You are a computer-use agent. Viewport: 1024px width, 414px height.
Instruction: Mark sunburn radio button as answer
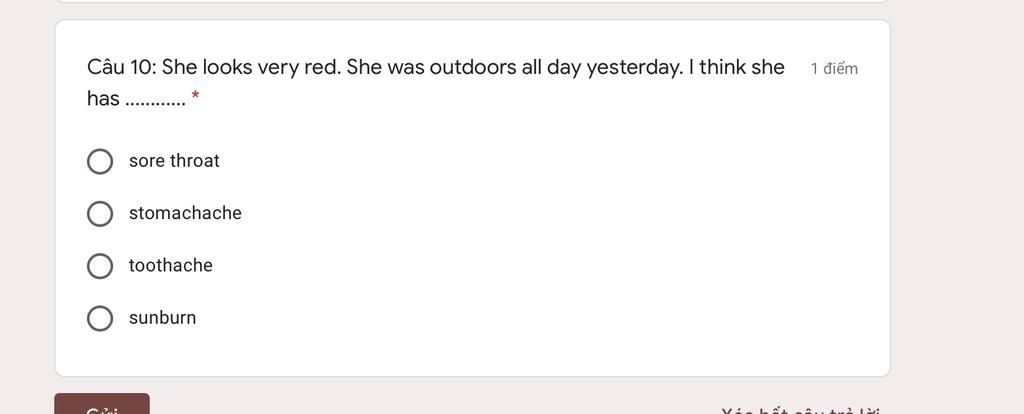(100, 318)
